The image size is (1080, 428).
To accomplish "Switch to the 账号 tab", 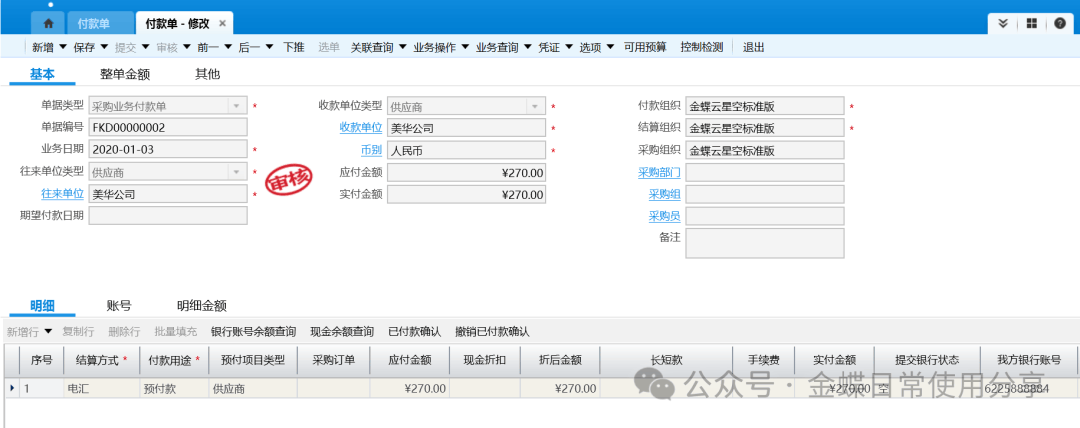I will coord(119,306).
